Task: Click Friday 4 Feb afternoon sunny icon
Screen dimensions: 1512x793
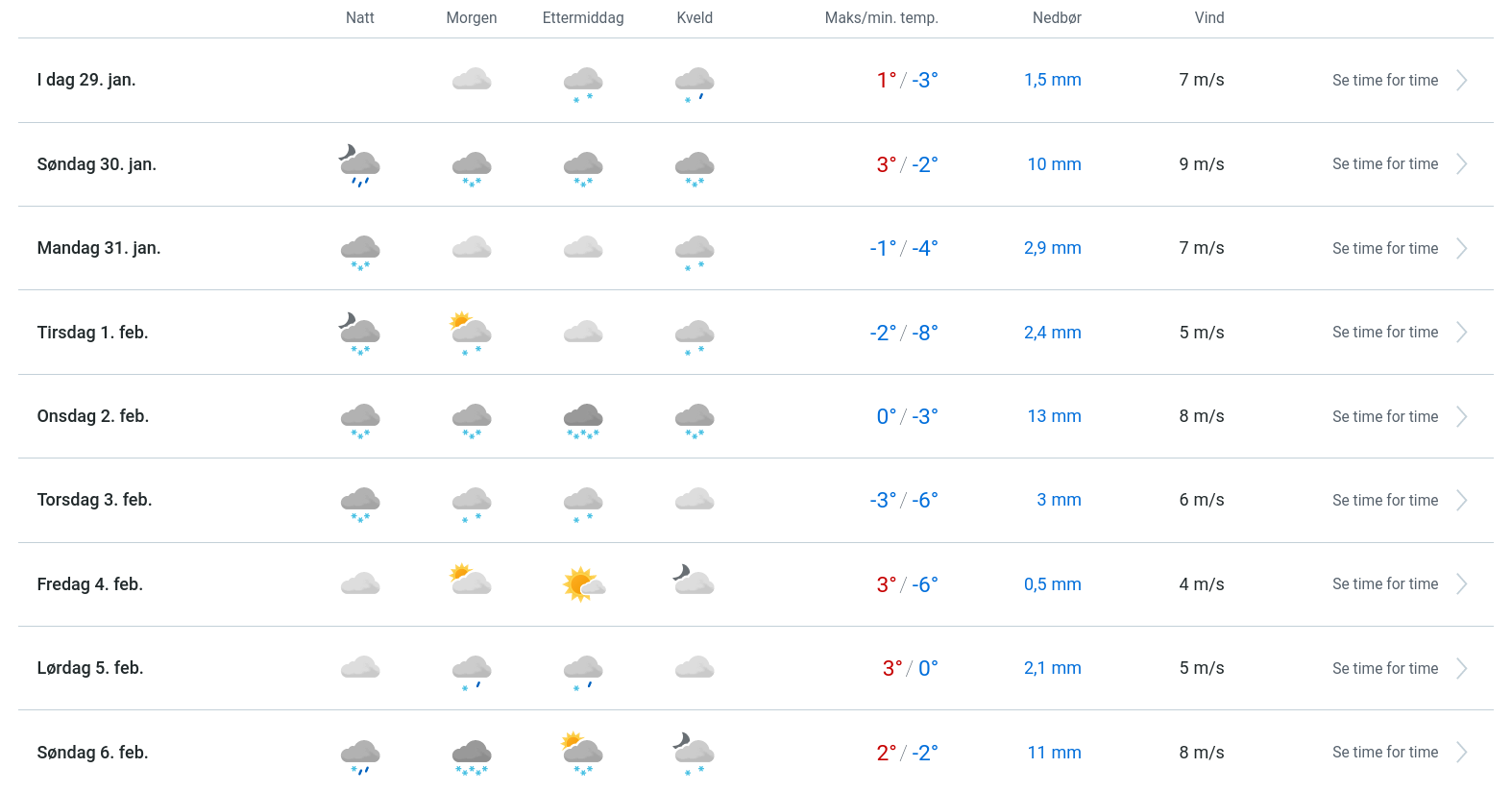Action: tap(583, 583)
